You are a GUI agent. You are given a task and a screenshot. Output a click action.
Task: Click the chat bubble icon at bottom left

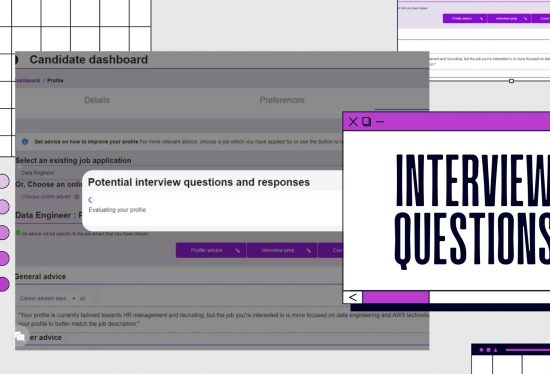[20, 337]
